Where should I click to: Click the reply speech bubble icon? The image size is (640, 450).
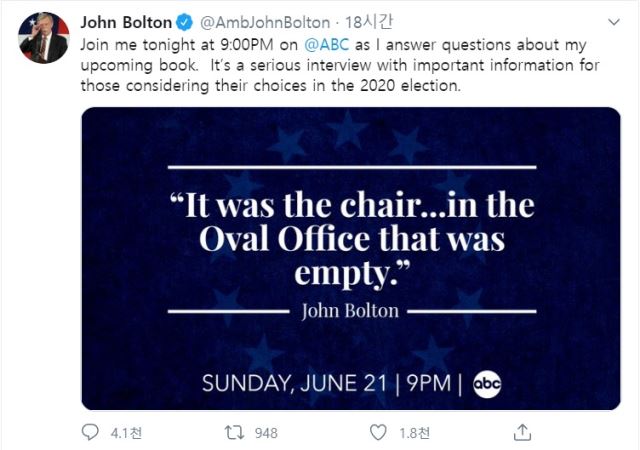[x=90, y=432]
